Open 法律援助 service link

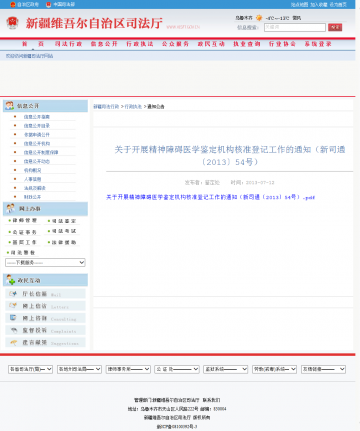(x=64, y=242)
